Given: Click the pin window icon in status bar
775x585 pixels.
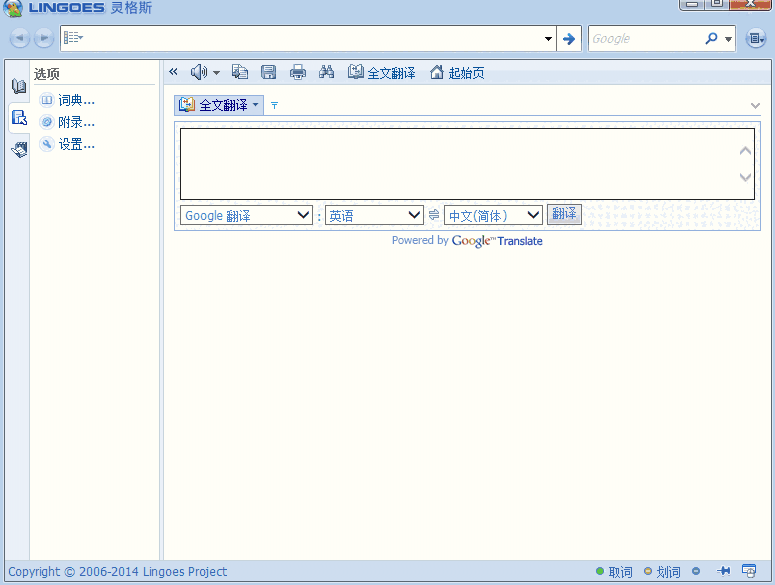Looking at the screenshot, I should (x=724, y=571).
